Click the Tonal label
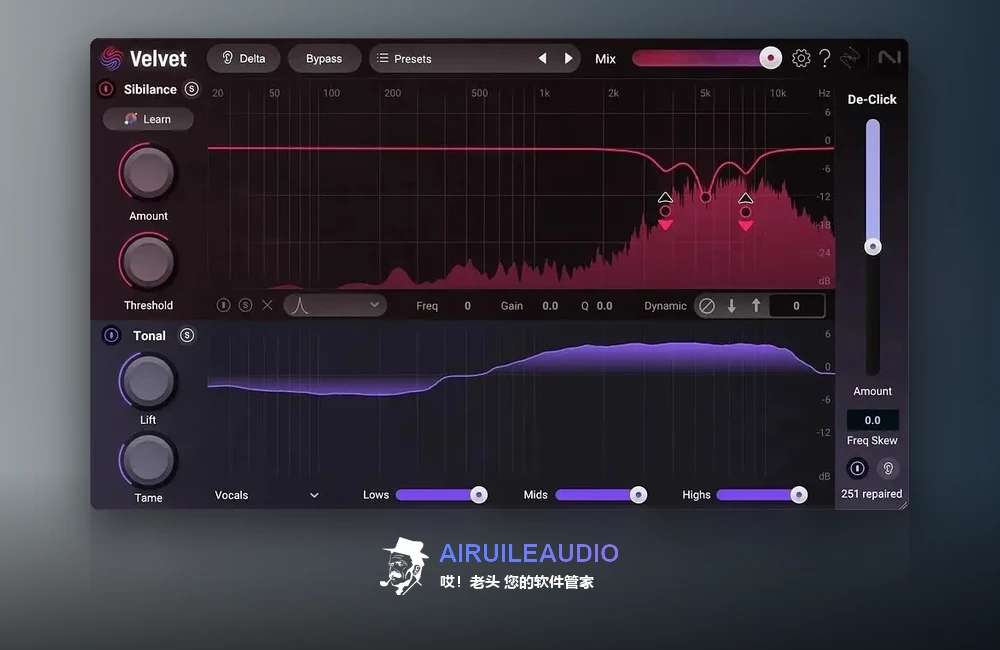 pyautogui.click(x=149, y=336)
